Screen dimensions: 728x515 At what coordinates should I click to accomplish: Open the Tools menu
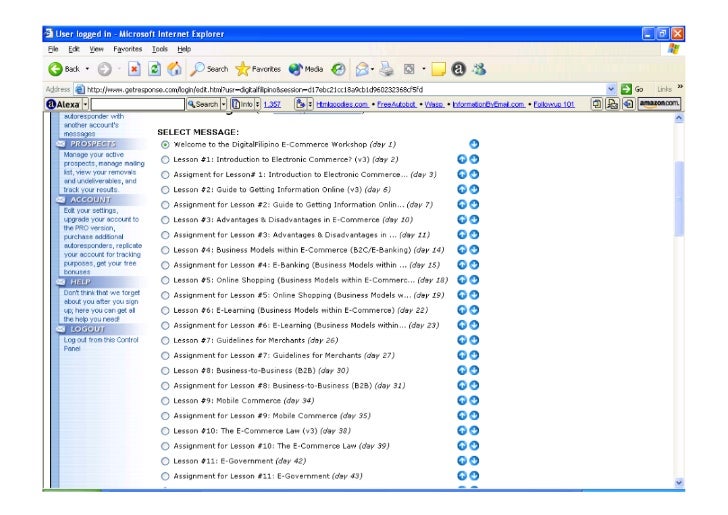pos(160,48)
